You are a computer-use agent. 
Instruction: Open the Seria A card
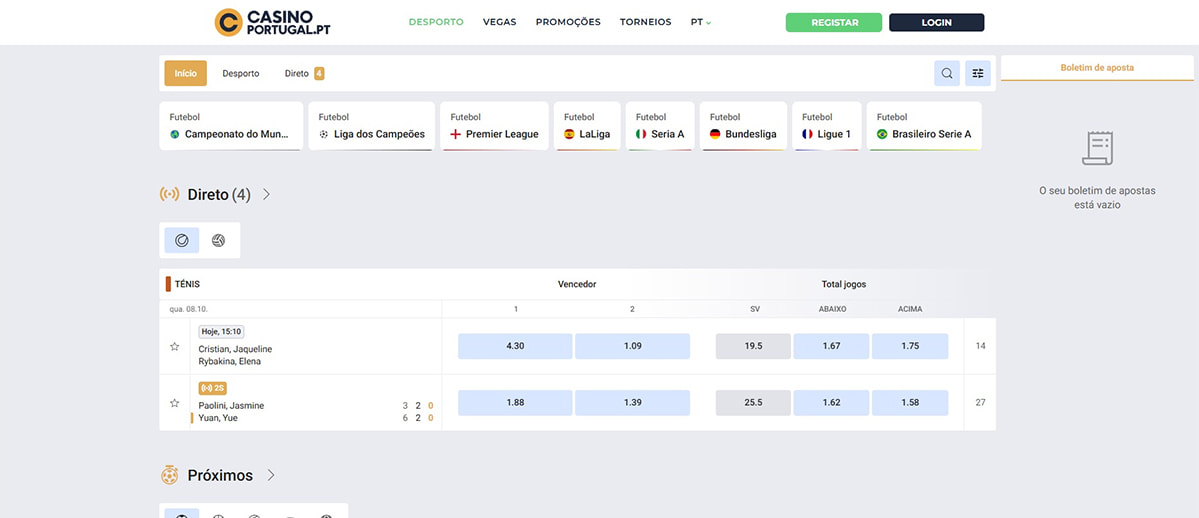click(660, 126)
